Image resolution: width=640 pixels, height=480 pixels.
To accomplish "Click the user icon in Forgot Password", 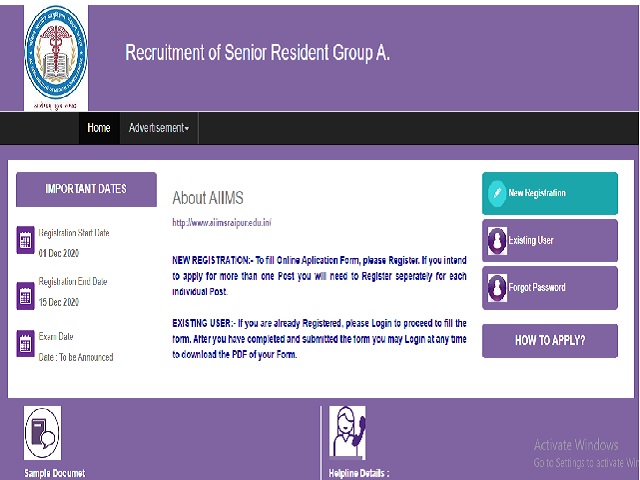I will (x=497, y=288).
